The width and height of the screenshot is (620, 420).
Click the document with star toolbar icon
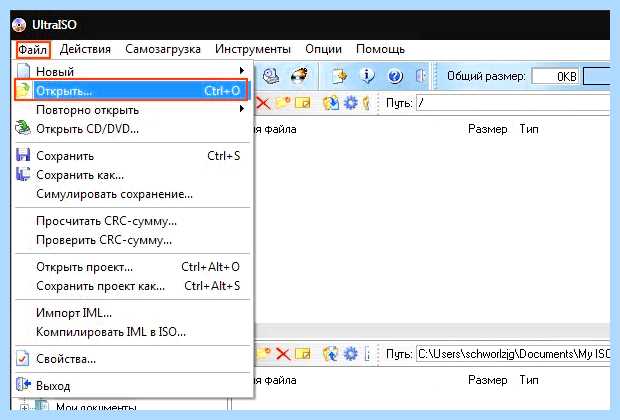pyautogui.click(x=339, y=76)
